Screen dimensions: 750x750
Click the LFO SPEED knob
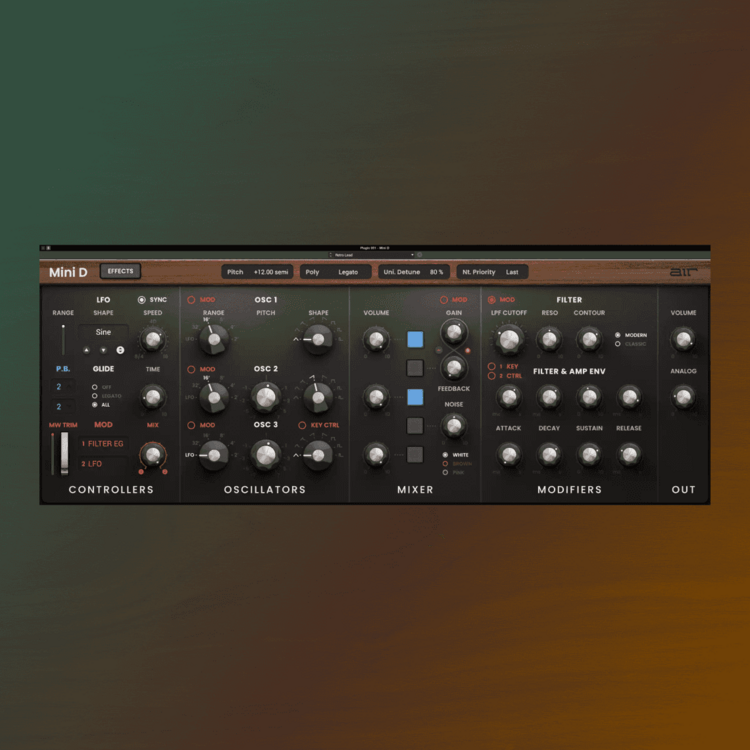tap(153, 340)
